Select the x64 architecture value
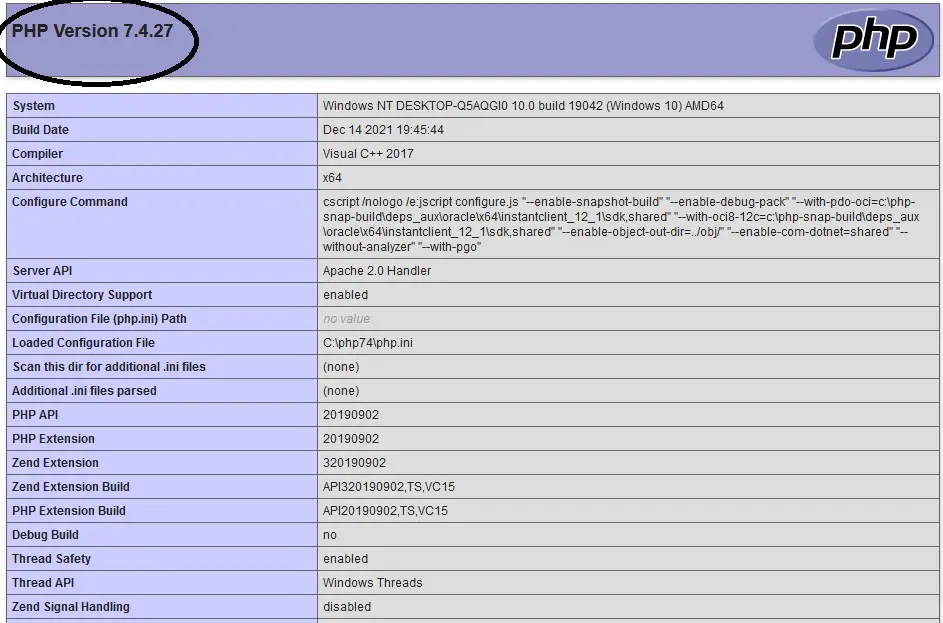This screenshot has height=623, width=943. (x=332, y=178)
